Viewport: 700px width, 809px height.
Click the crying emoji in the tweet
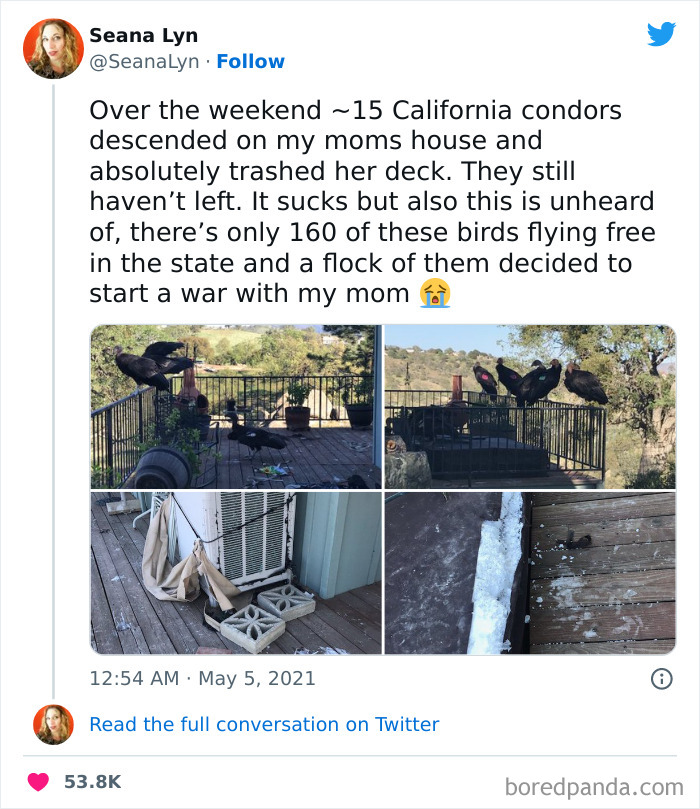pyautogui.click(x=435, y=293)
